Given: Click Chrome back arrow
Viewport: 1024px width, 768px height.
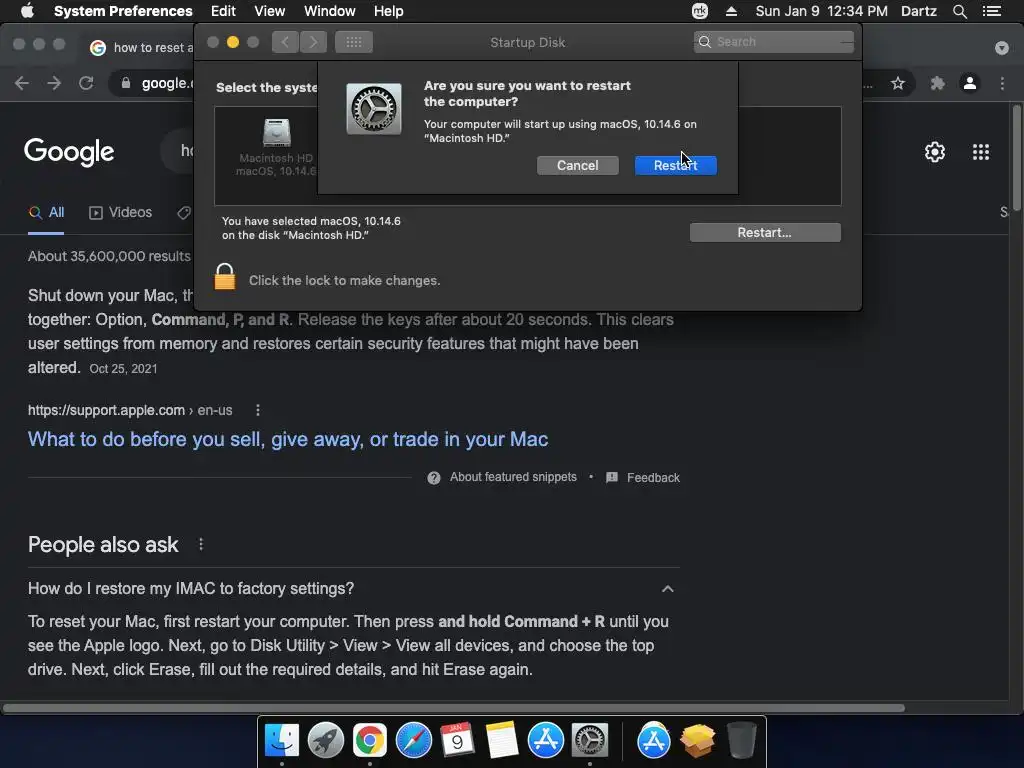Looking at the screenshot, I should [22, 83].
